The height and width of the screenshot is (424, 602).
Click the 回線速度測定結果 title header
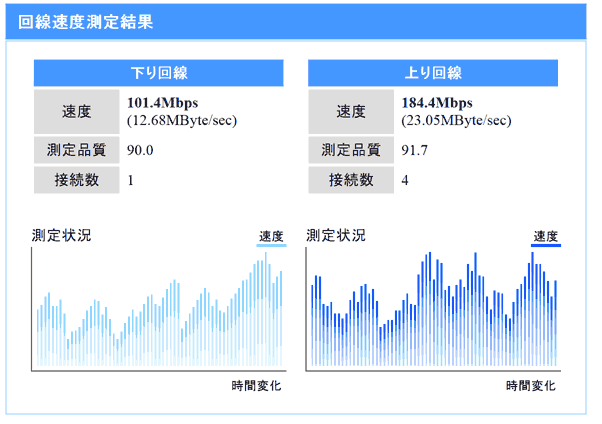pos(296,22)
